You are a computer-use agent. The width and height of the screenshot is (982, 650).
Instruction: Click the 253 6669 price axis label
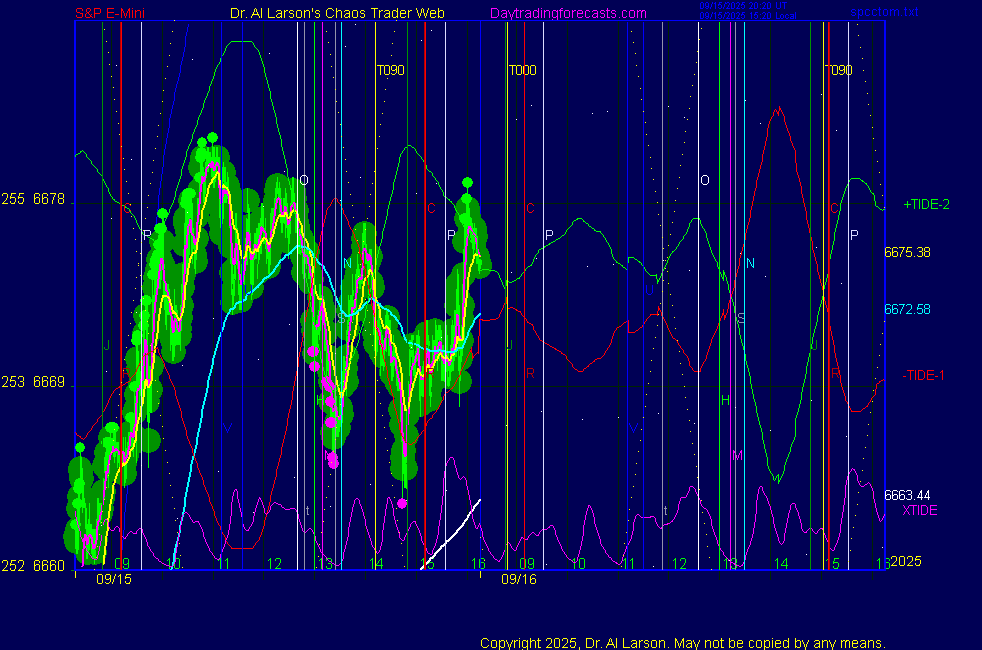pyautogui.click(x=34, y=382)
